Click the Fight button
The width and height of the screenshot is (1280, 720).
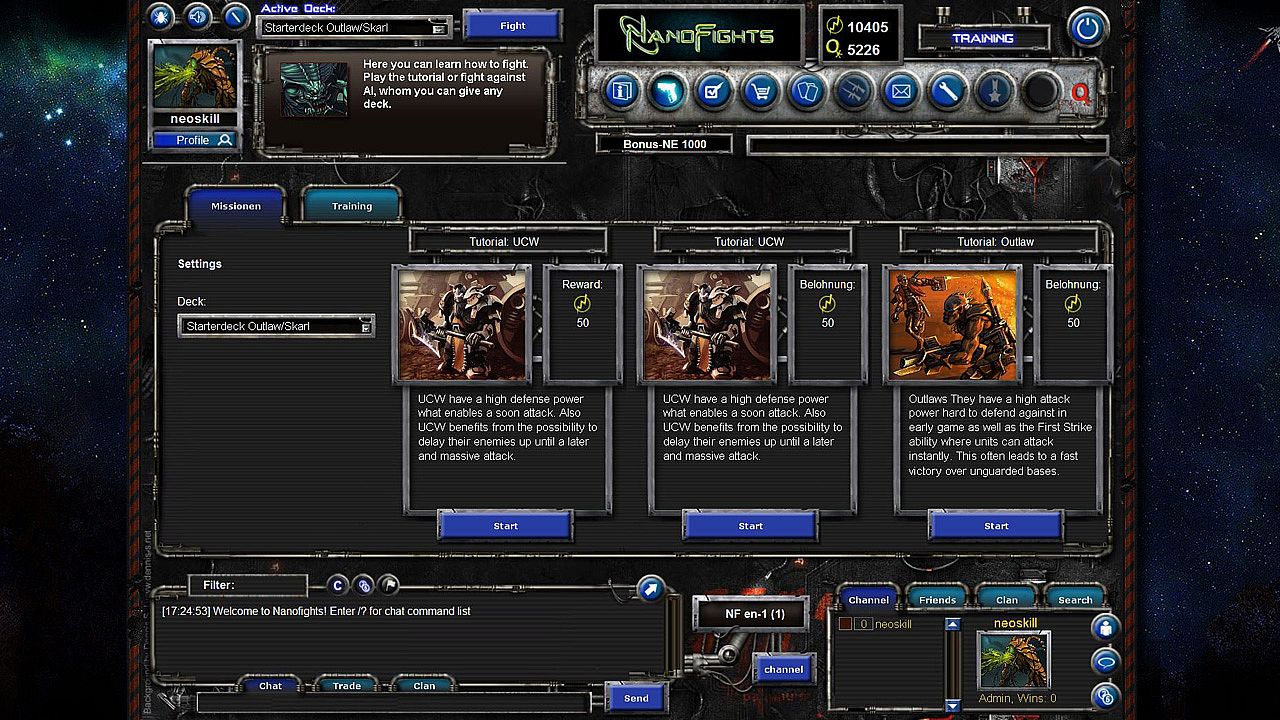click(513, 26)
